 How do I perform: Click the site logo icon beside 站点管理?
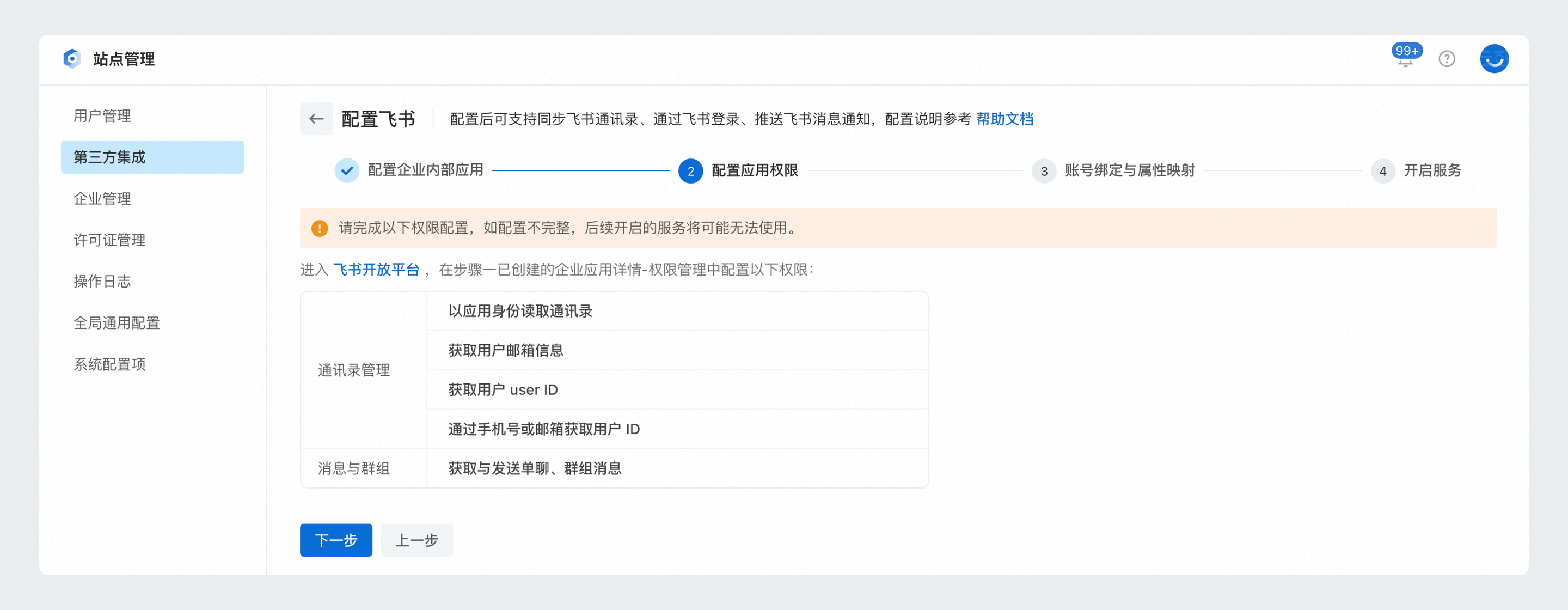tap(72, 58)
